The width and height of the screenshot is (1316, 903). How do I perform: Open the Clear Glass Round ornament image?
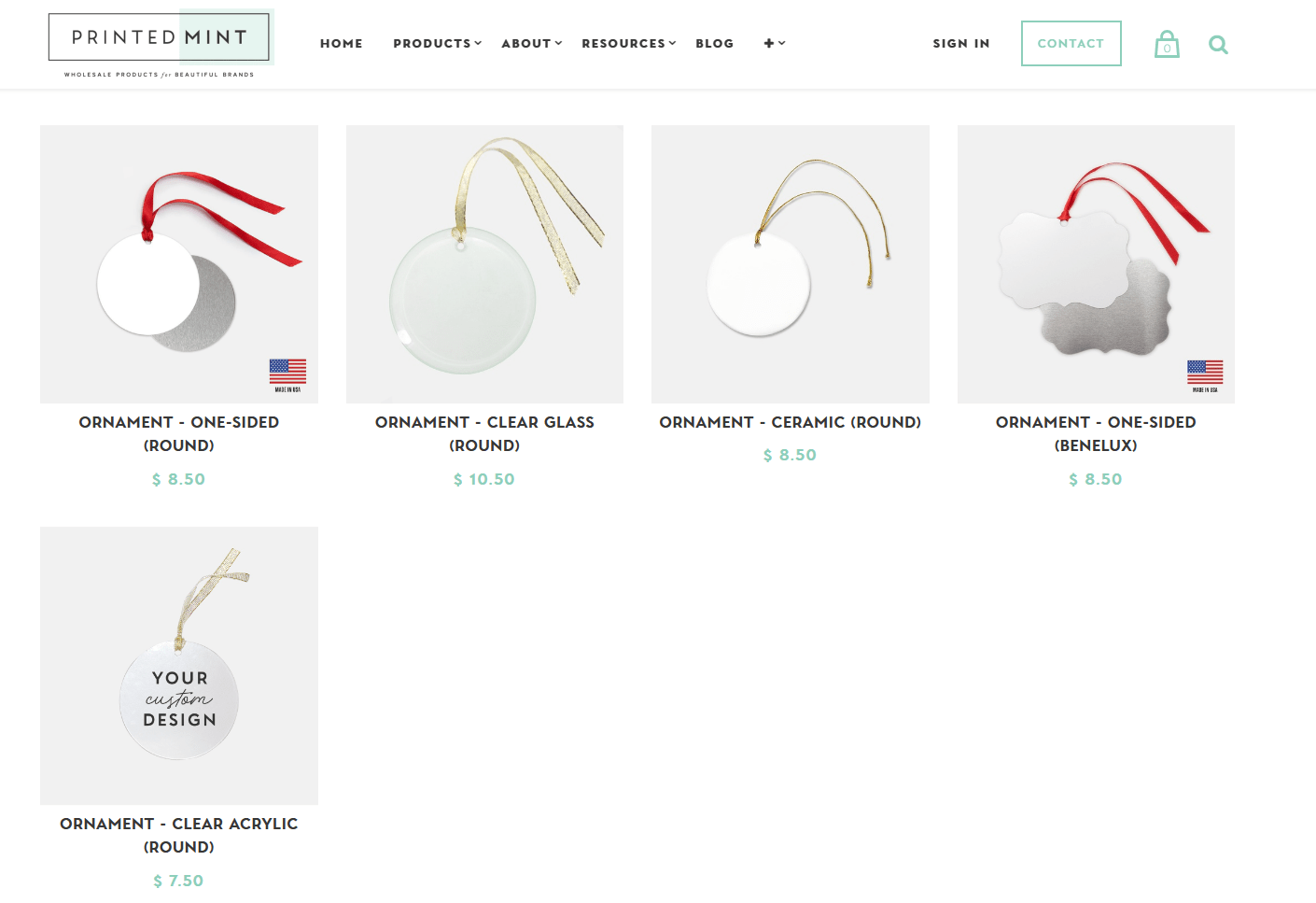point(484,264)
